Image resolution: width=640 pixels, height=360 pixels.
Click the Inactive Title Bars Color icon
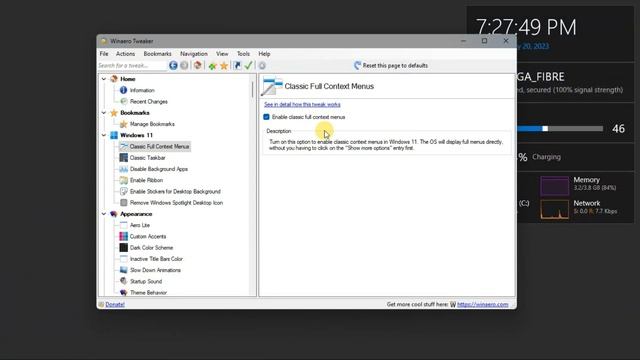[124, 259]
